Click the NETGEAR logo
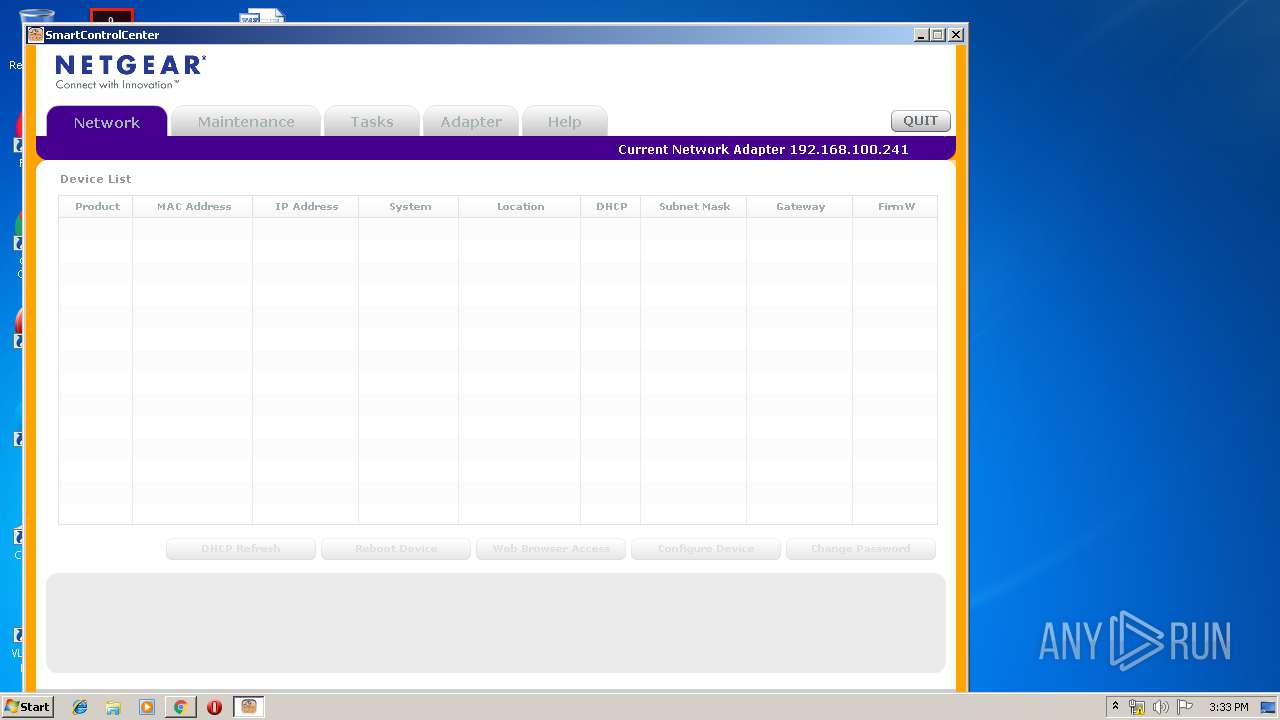Screen dimensions: 1280x720 [x=130, y=71]
